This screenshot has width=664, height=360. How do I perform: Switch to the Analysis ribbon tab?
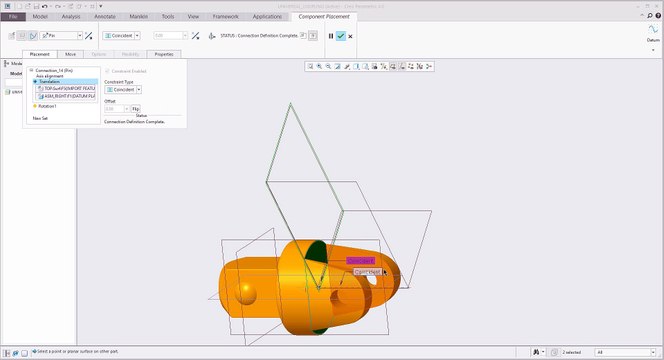click(71, 17)
